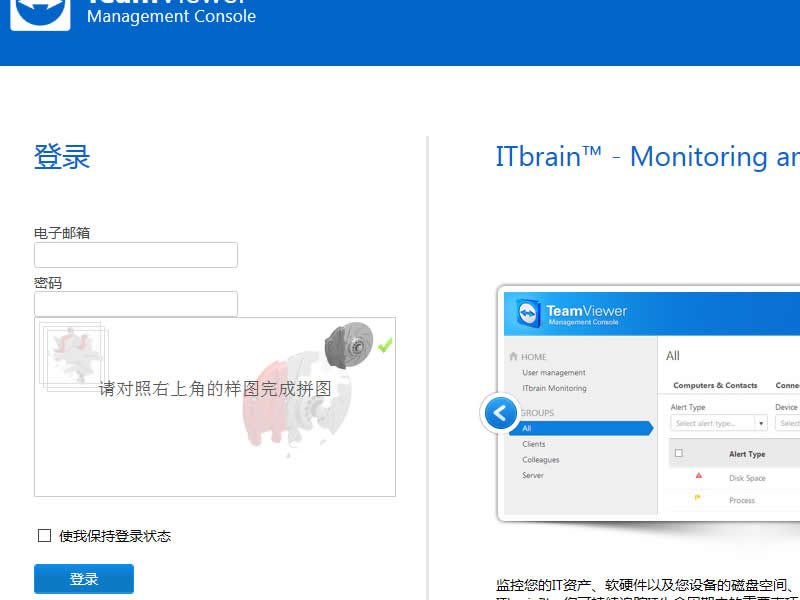Click the yellow flag icon beside Process
Screen dimensions: 800x600
pyautogui.click(x=698, y=500)
